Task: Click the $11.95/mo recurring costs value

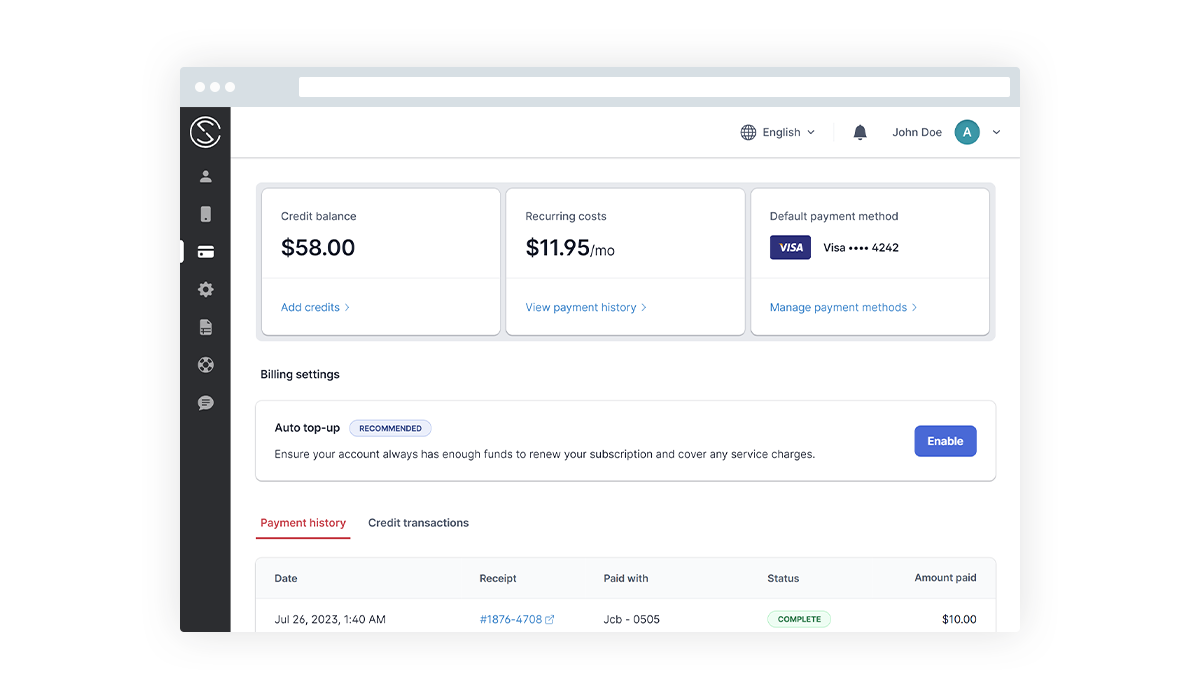Action: [570, 248]
